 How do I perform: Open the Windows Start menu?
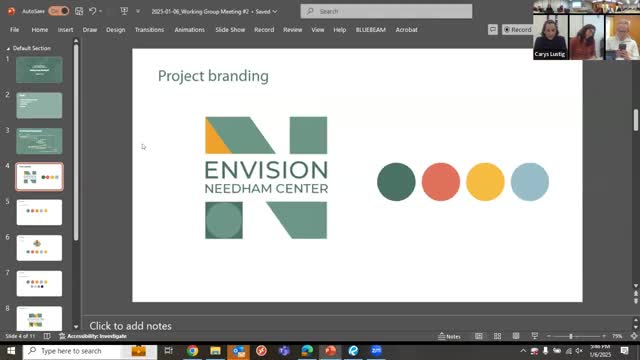tap(11, 351)
